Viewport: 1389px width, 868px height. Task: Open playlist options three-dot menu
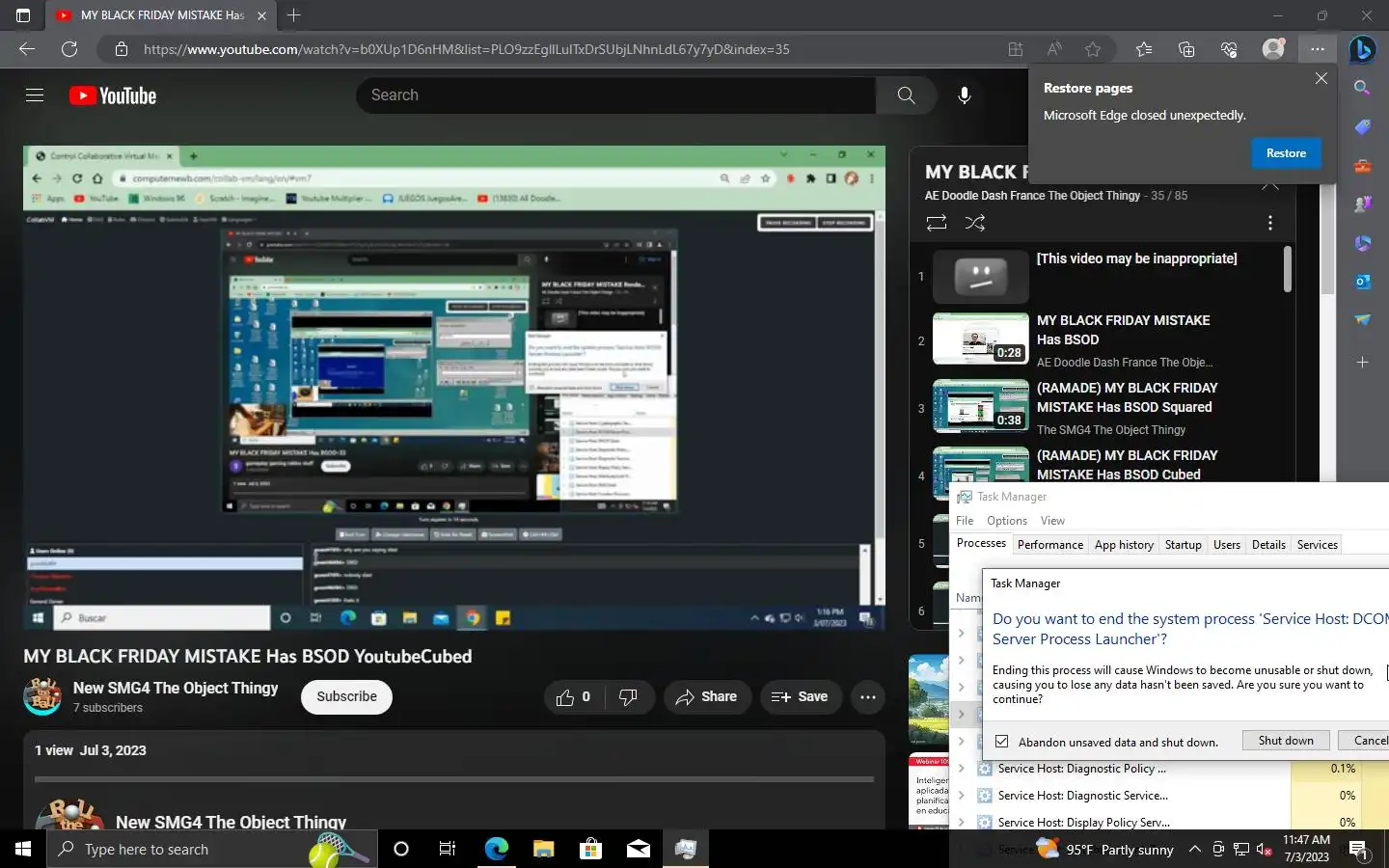1270,223
